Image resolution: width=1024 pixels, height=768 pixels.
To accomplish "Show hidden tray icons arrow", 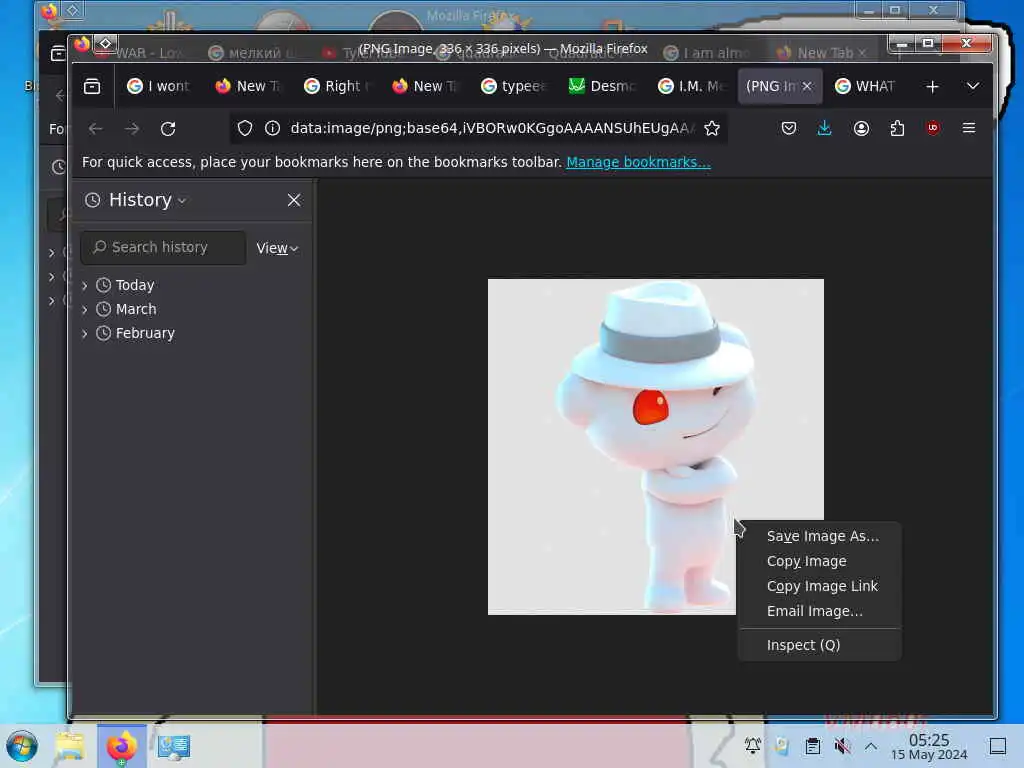I will point(871,746).
